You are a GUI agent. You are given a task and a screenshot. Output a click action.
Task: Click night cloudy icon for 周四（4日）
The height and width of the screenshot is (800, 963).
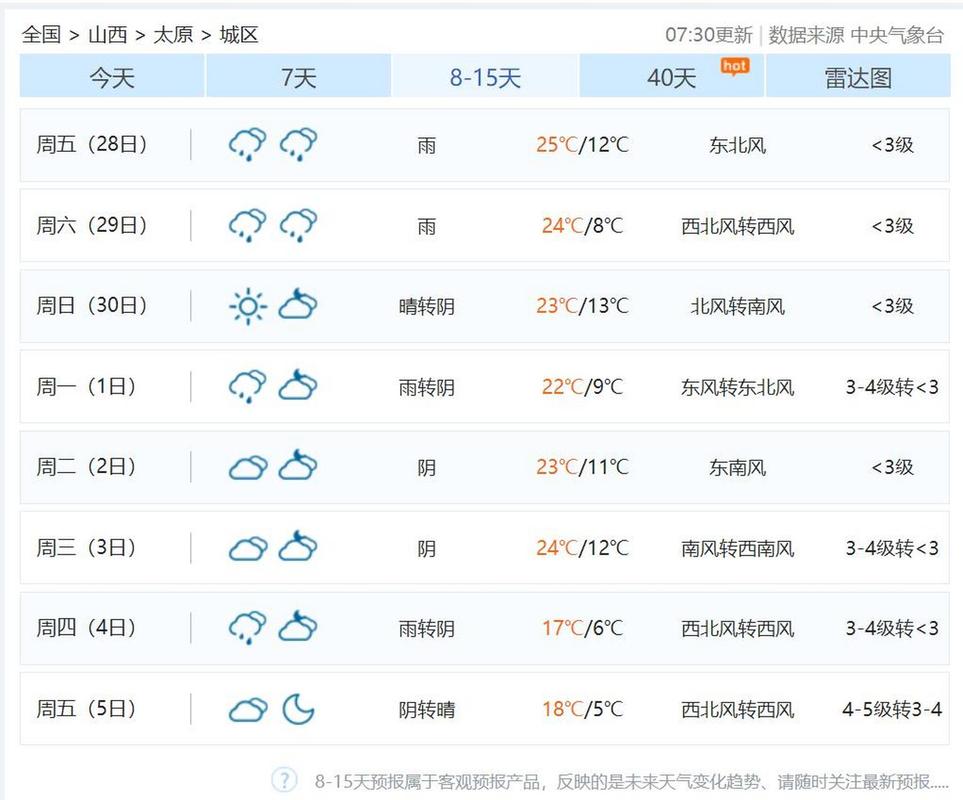(298, 626)
